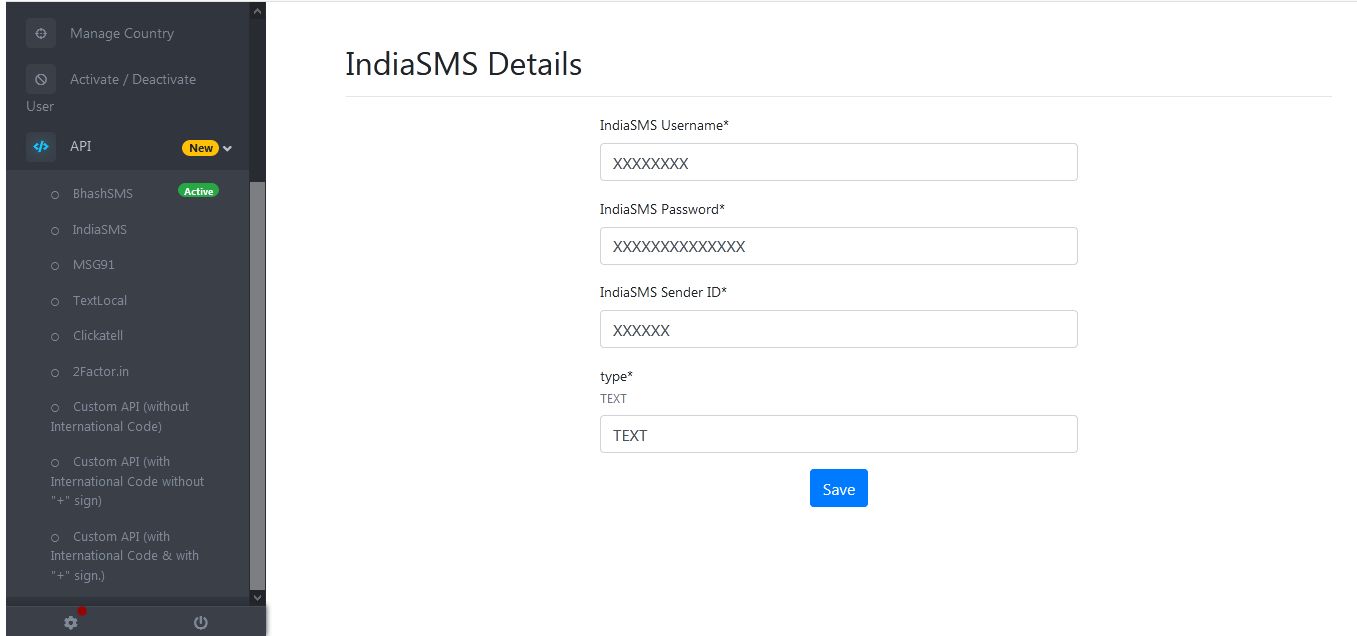This screenshot has width=1357, height=636.
Task: Open Custom API without International Code
Action: tap(120, 416)
